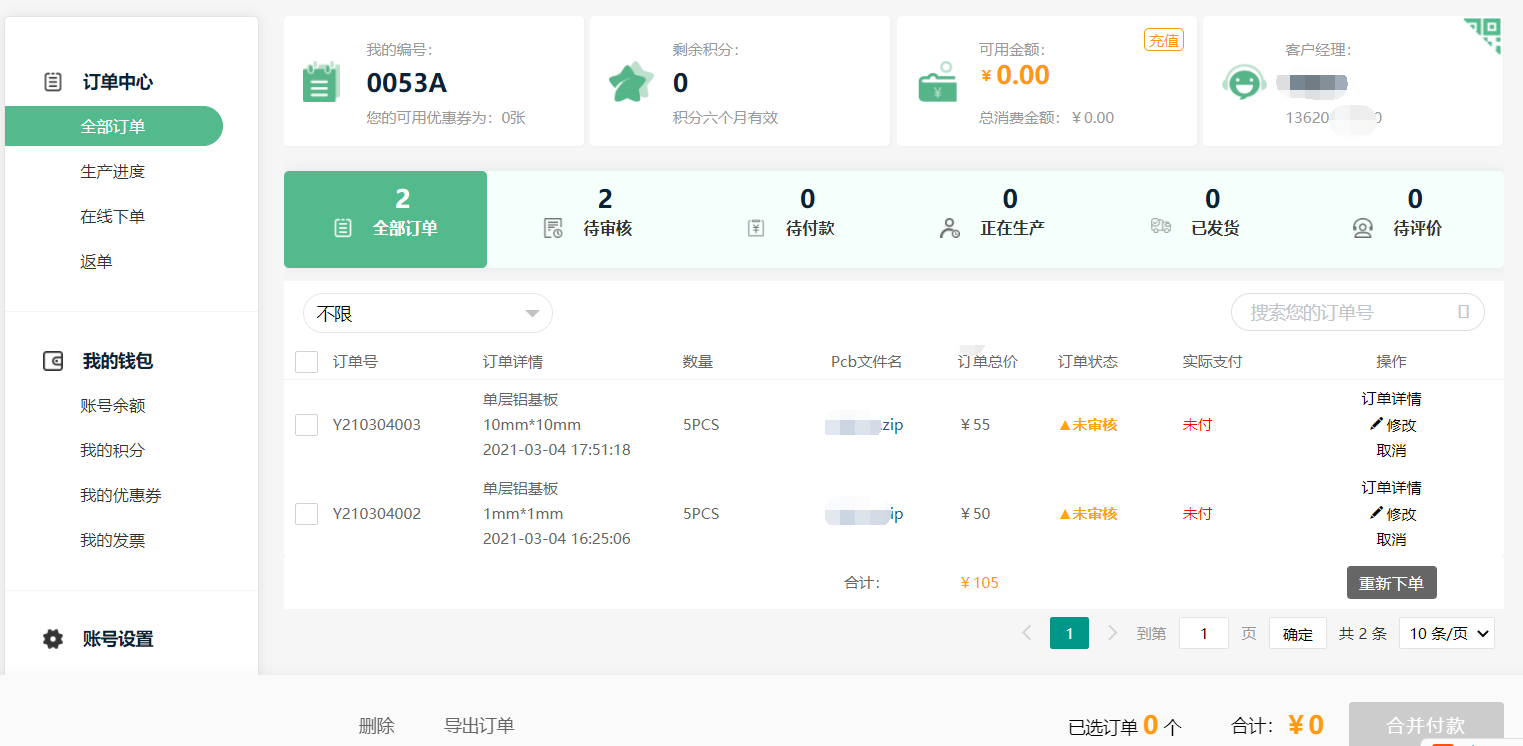Click the 订单中心 clipboard icon in sidebar

click(x=52, y=82)
